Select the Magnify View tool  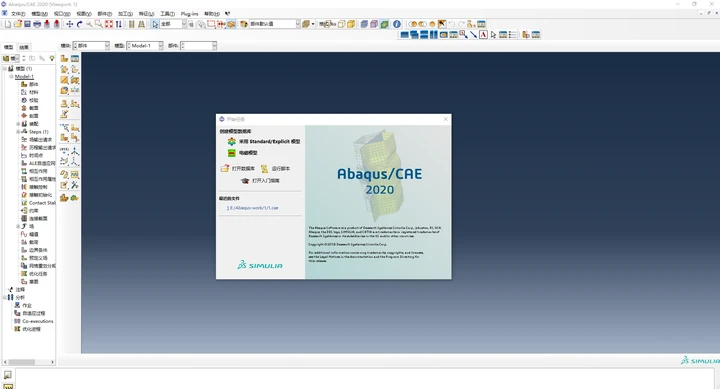[x=89, y=24]
